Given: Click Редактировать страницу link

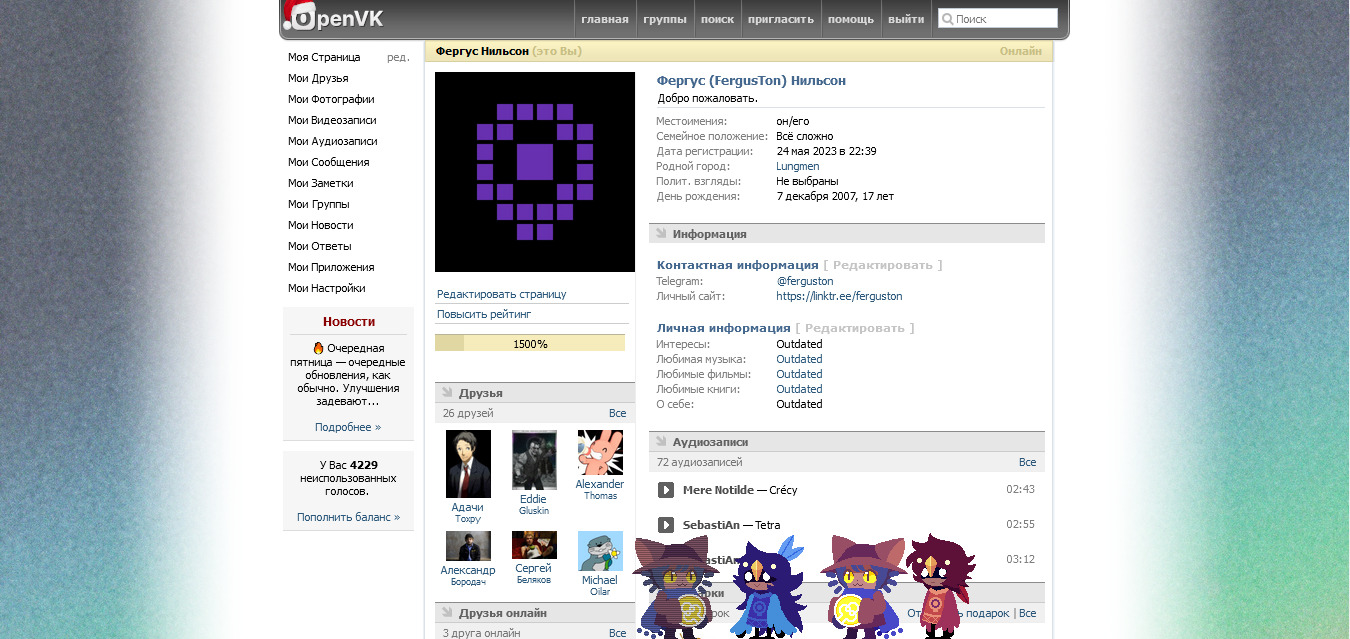Looking at the screenshot, I should 502,294.
